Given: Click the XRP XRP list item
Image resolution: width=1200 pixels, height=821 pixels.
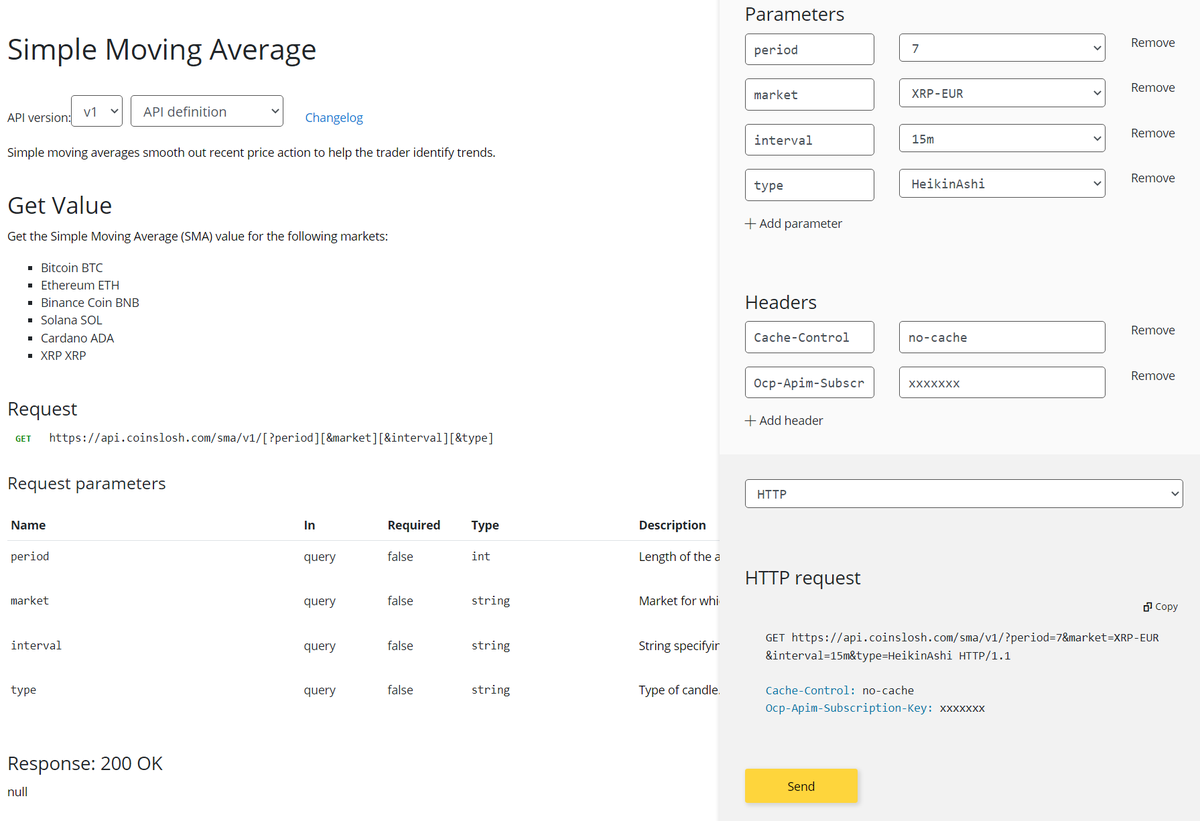Looking at the screenshot, I should click(x=64, y=355).
